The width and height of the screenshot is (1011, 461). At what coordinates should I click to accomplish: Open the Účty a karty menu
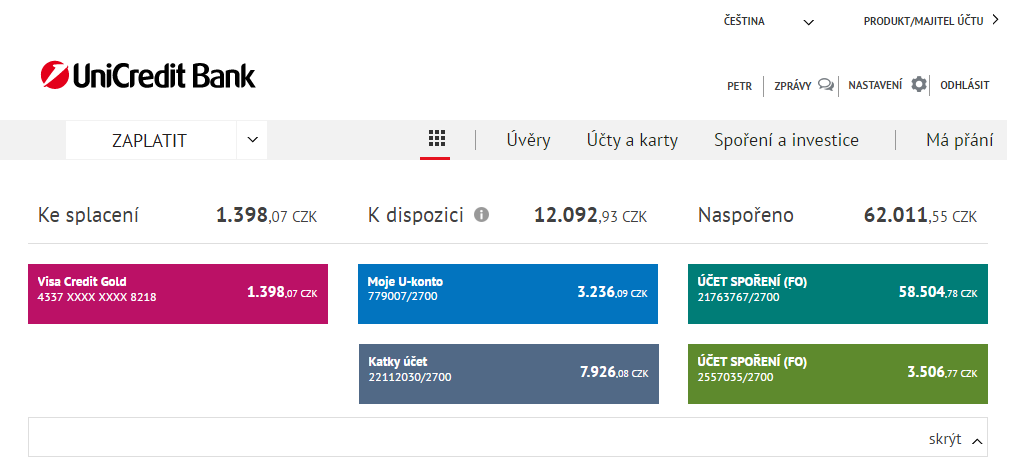click(632, 140)
